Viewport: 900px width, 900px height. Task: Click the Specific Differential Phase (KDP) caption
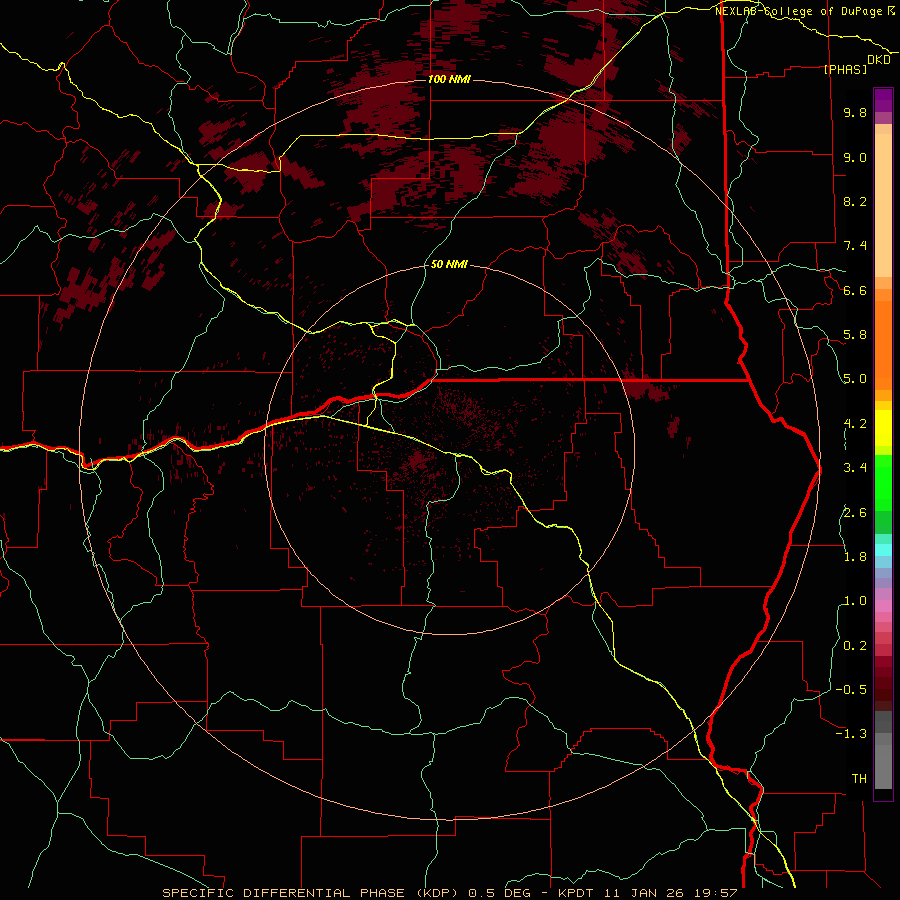click(310, 893)
